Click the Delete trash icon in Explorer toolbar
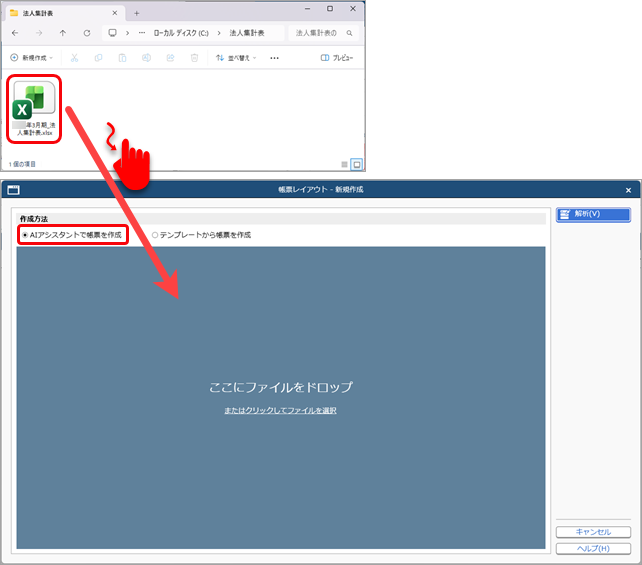This screenshot has height=565, width=642. (x=194, y=58)
